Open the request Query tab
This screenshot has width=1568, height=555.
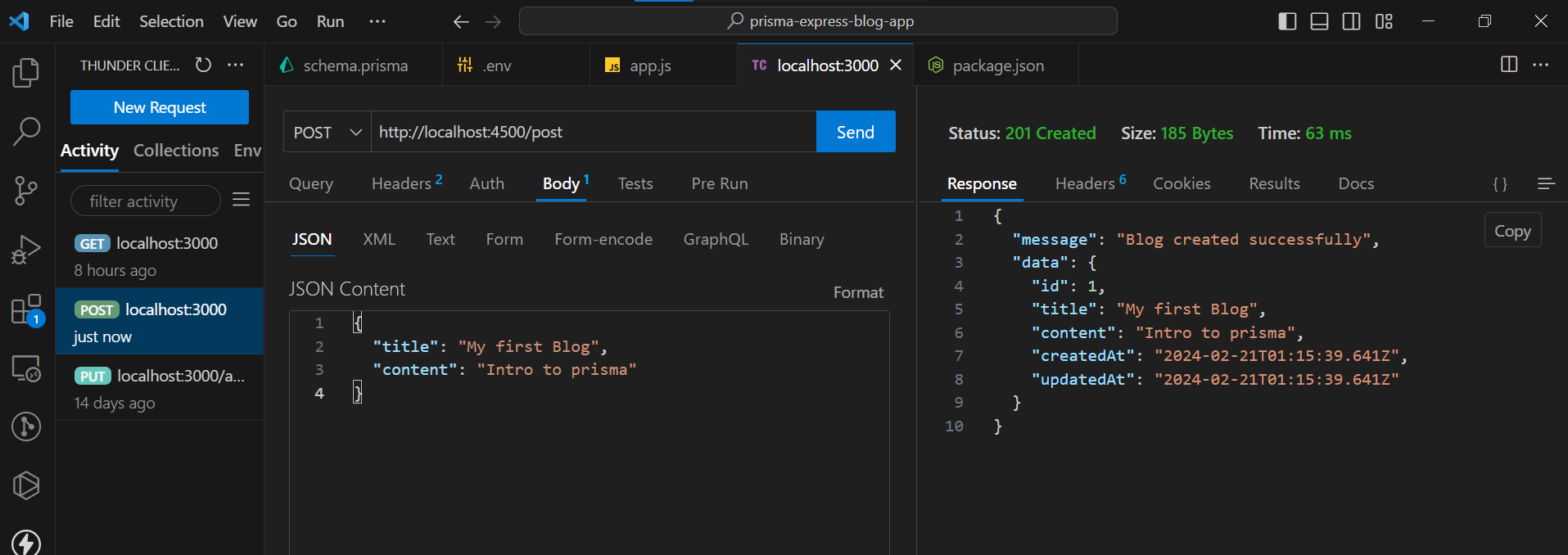(311, 183)
